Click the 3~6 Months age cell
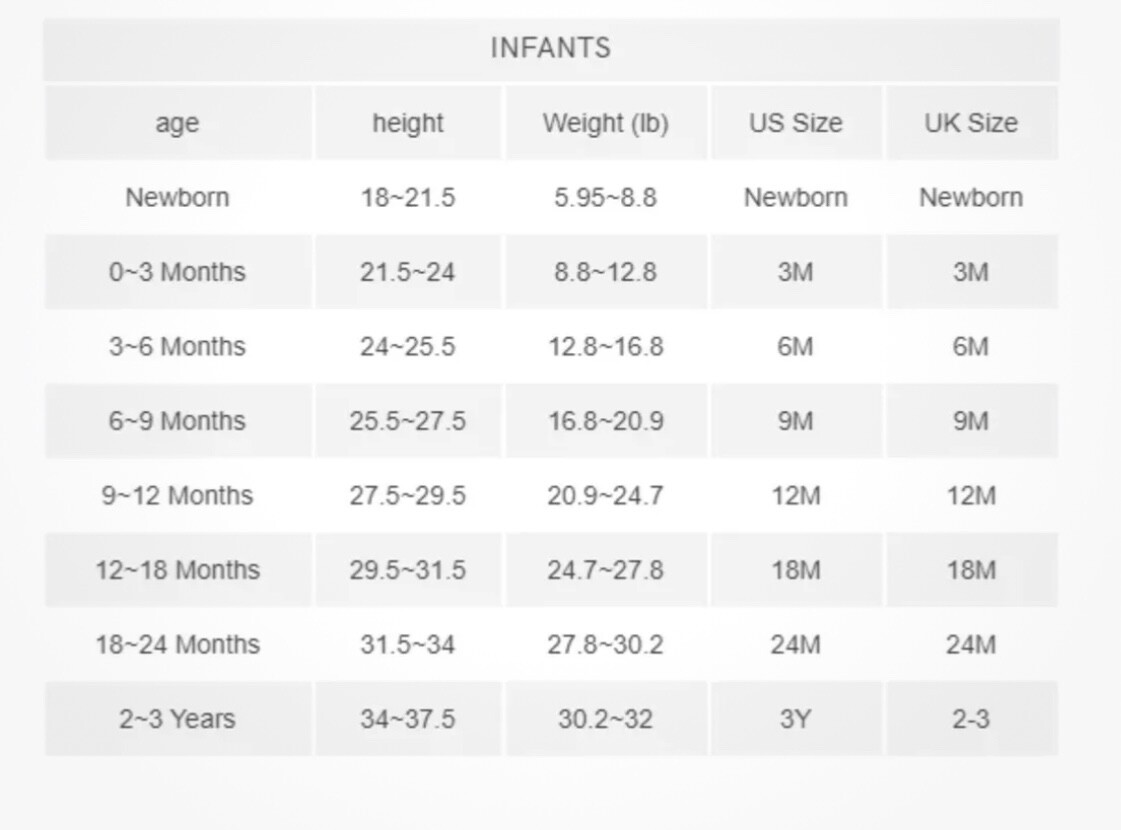The image size is (1121, 830). (x=177, y=346)
